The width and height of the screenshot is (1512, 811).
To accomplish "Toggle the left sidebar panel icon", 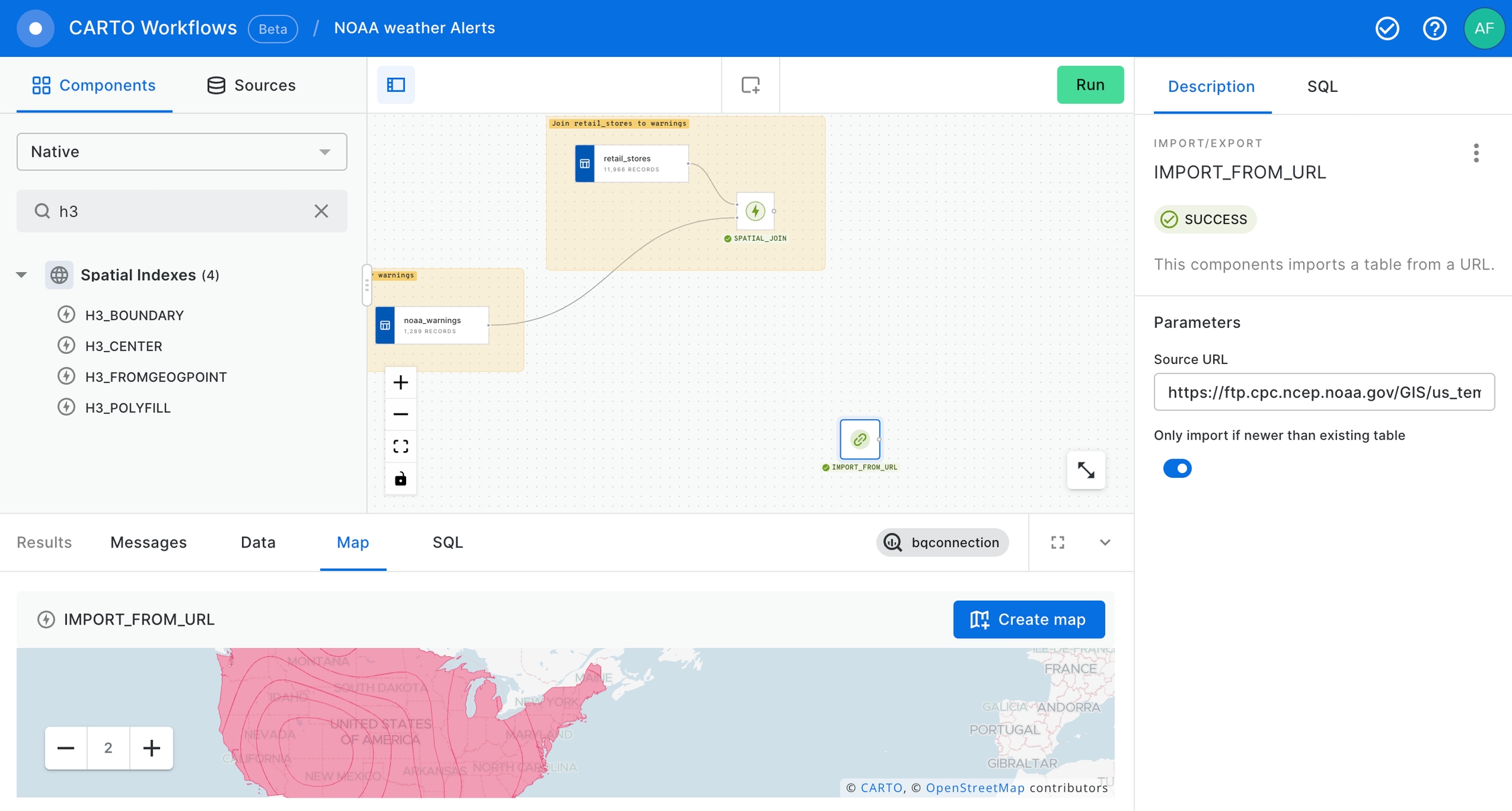I will pos(395,85).
